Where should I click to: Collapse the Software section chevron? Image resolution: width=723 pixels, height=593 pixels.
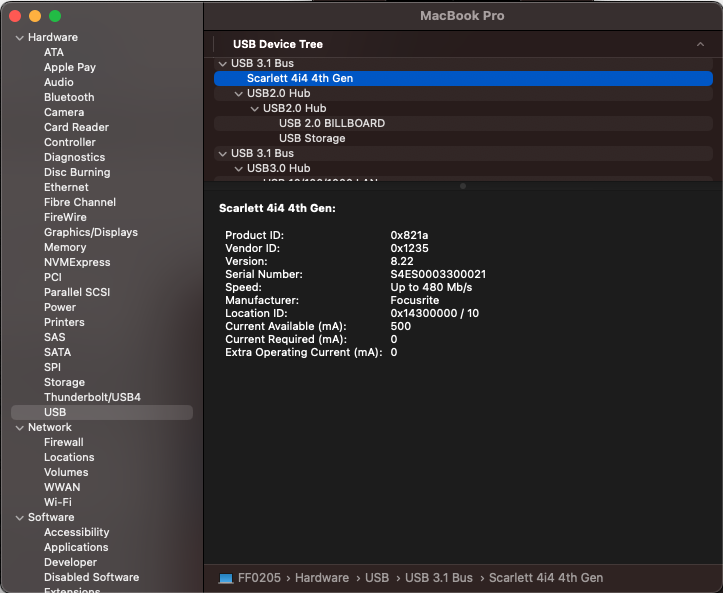tap(19, 518)
